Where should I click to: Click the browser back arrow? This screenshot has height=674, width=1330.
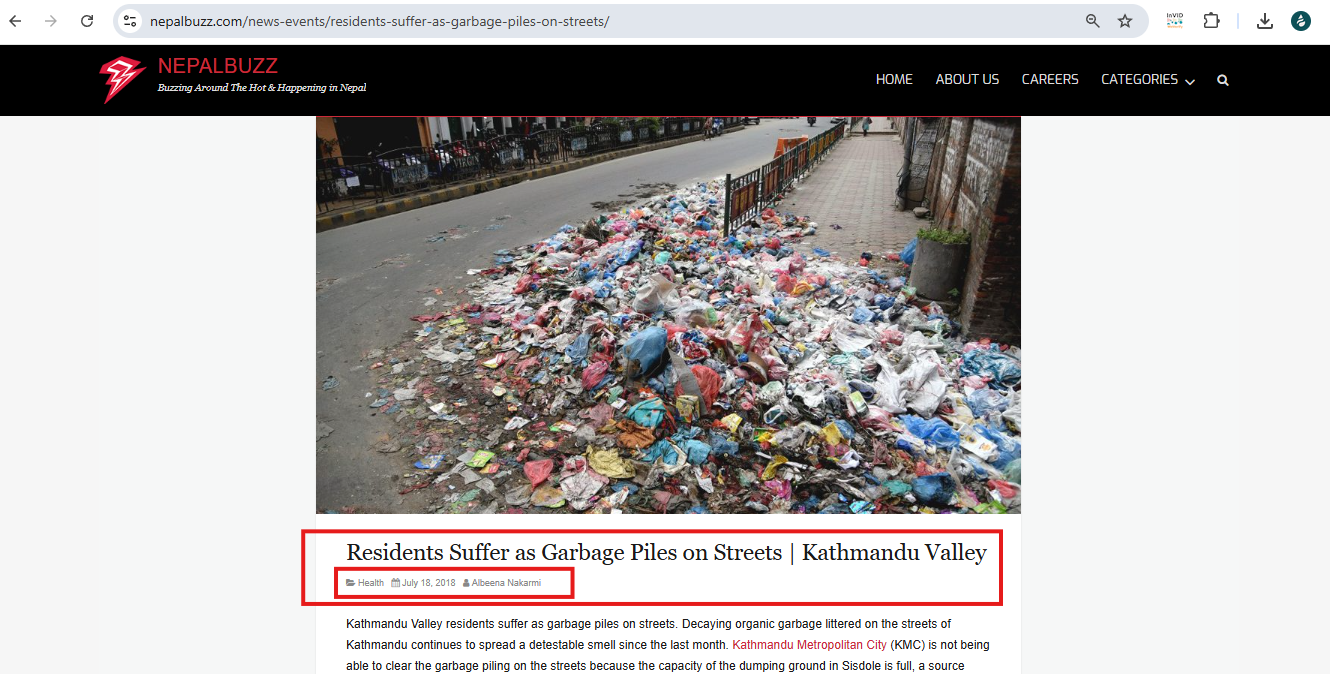click(x=16, y=21)
